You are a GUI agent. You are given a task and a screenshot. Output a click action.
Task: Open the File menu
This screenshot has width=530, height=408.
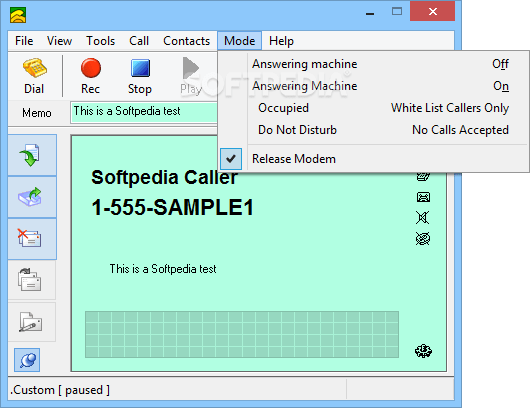(24, 41)
